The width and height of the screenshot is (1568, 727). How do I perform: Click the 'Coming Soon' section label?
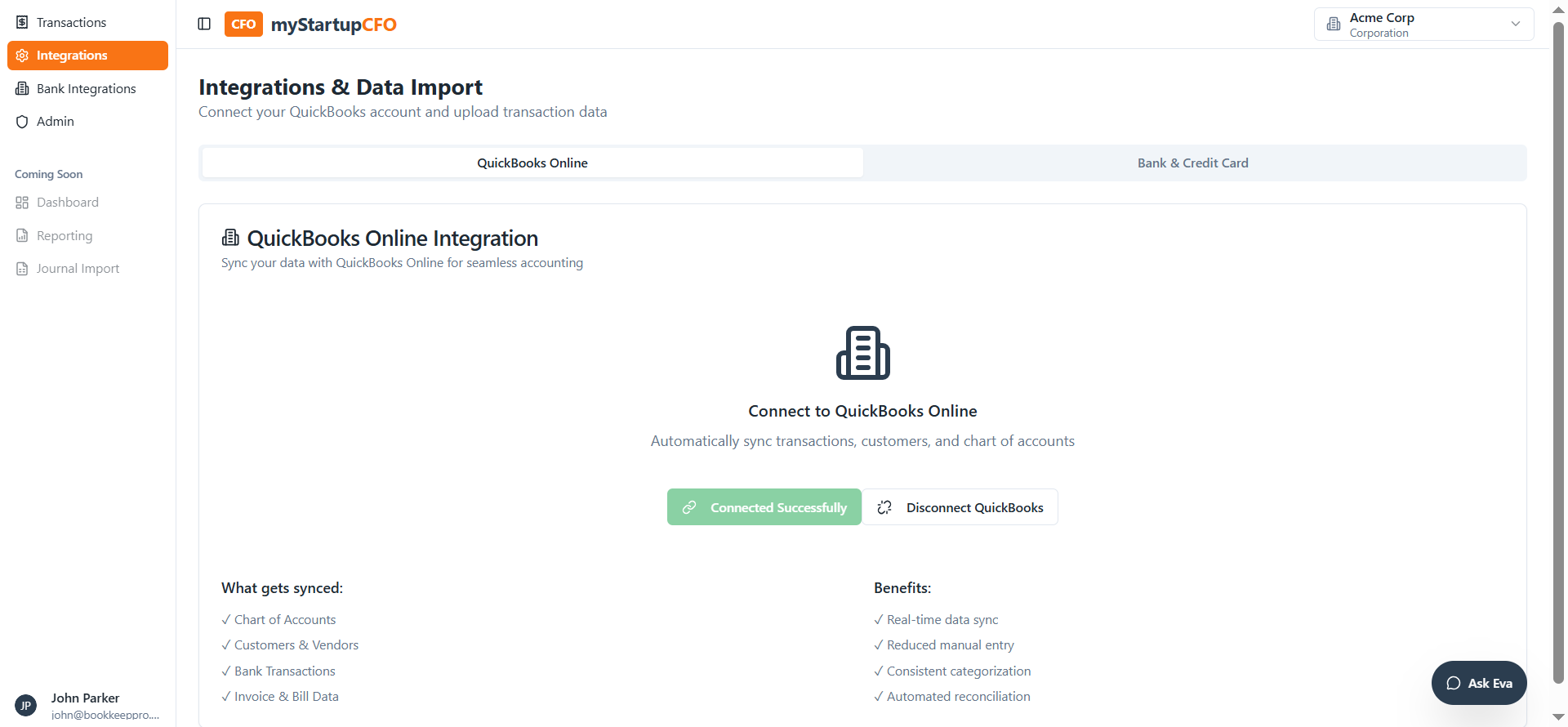49,174
